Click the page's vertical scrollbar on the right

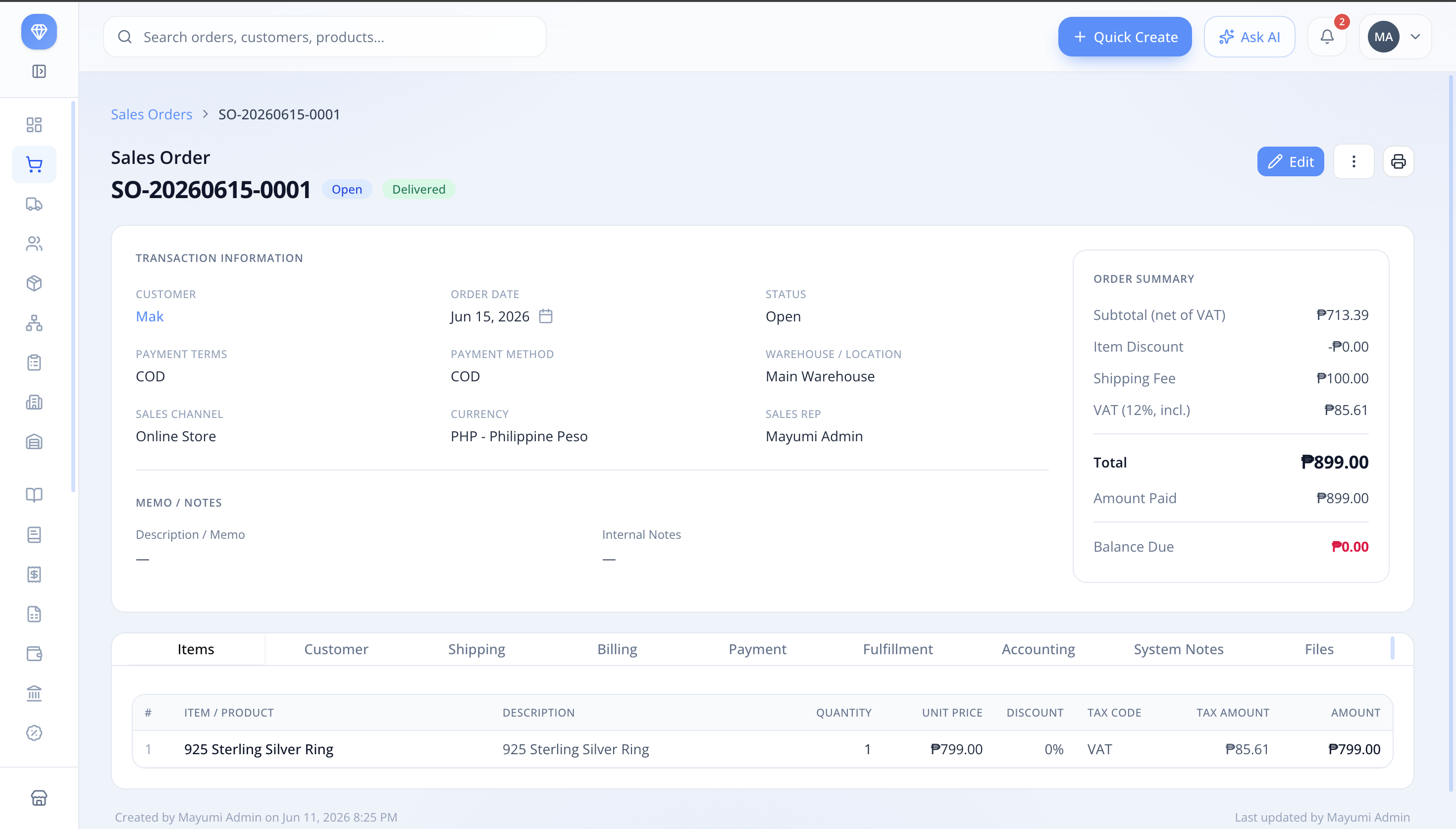(x=1451, y=433)
